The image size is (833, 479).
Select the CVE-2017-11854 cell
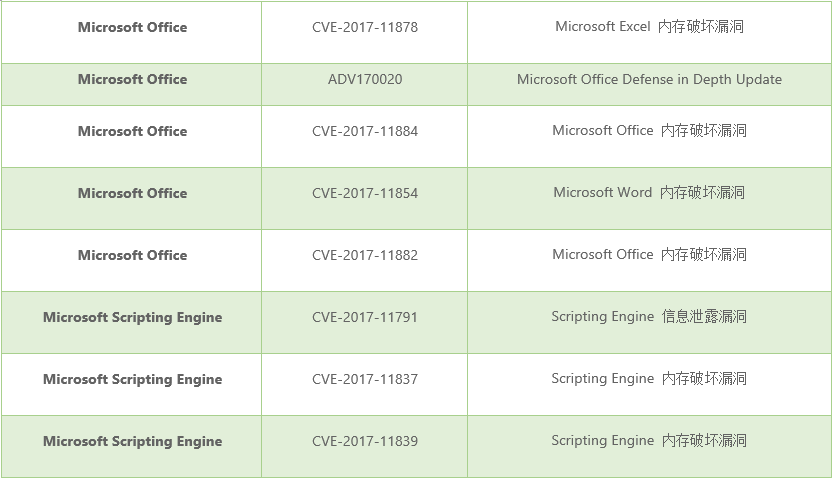364,194
